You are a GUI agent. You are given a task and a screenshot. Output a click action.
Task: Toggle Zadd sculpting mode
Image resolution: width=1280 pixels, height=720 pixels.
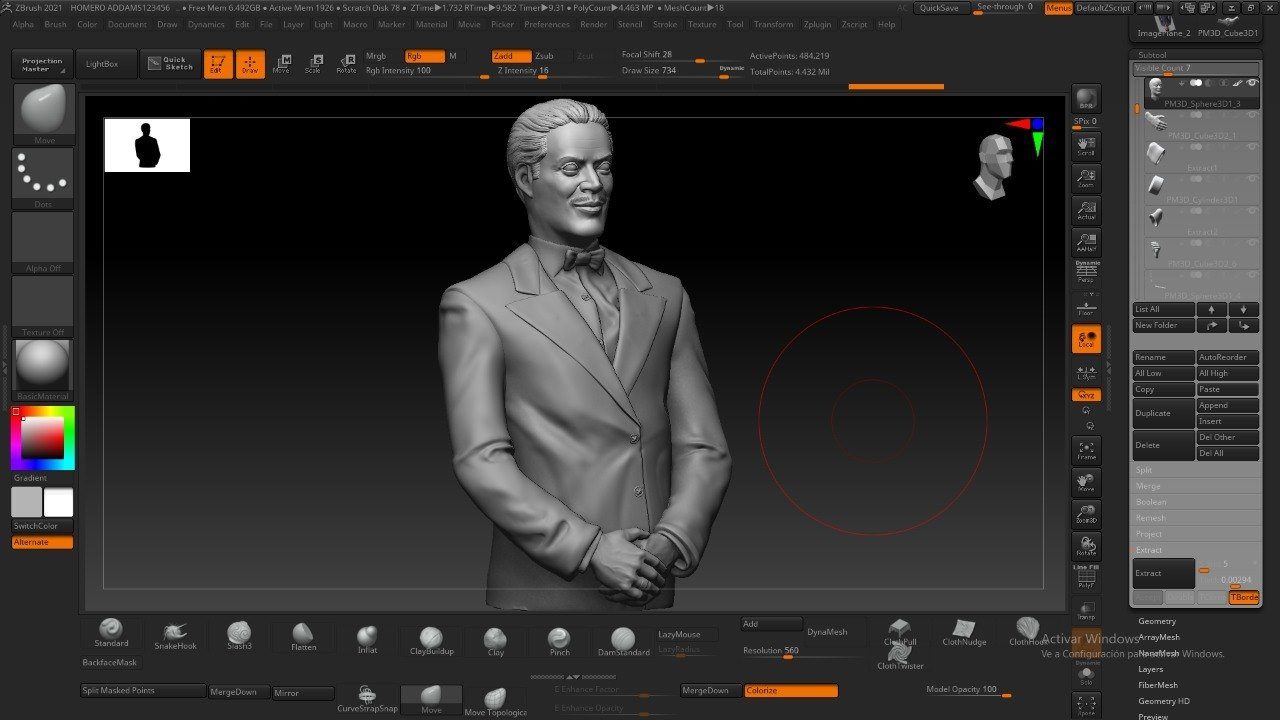513,56
